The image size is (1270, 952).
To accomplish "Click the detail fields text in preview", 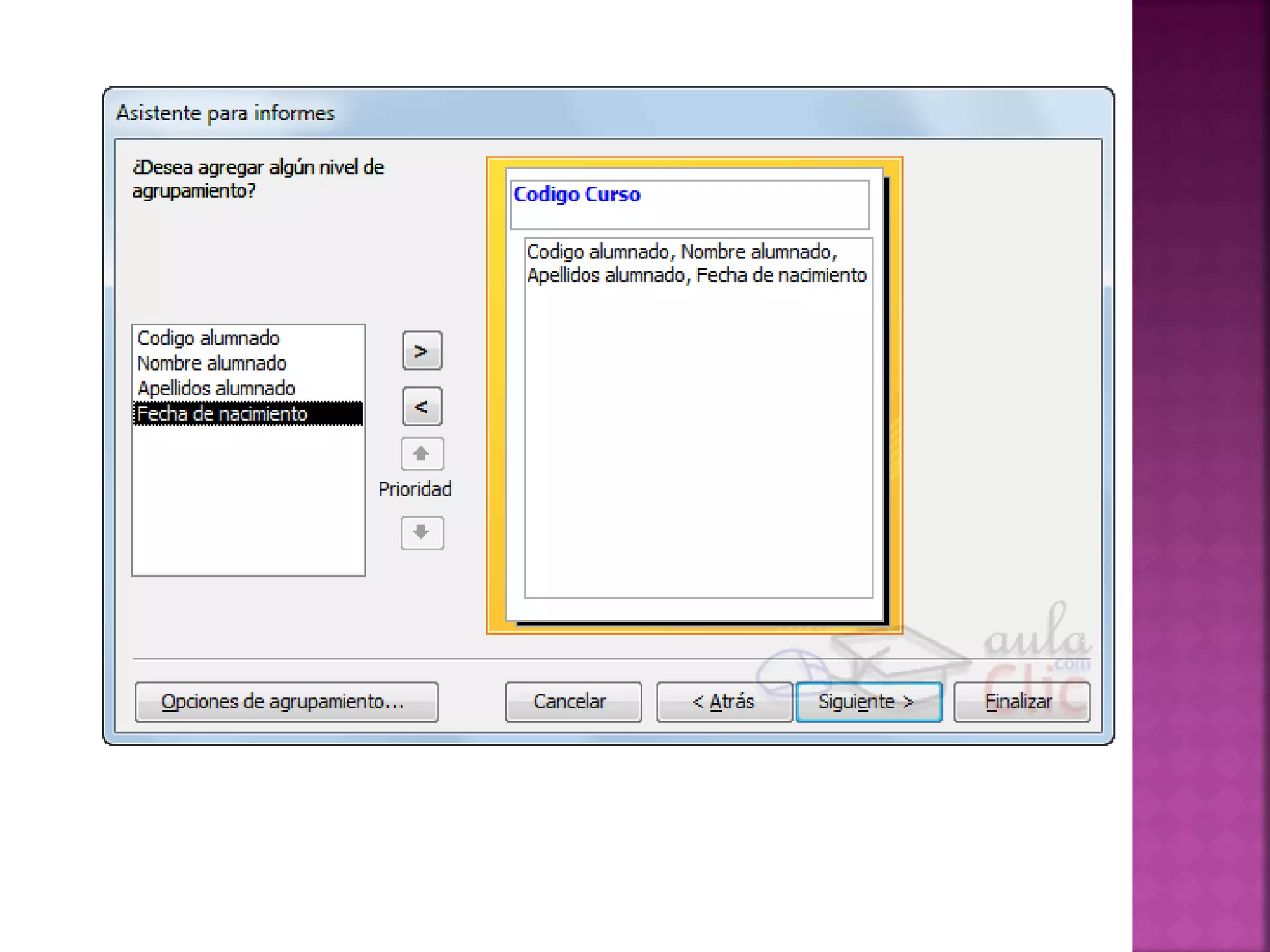I will click(x=696, y=264).
